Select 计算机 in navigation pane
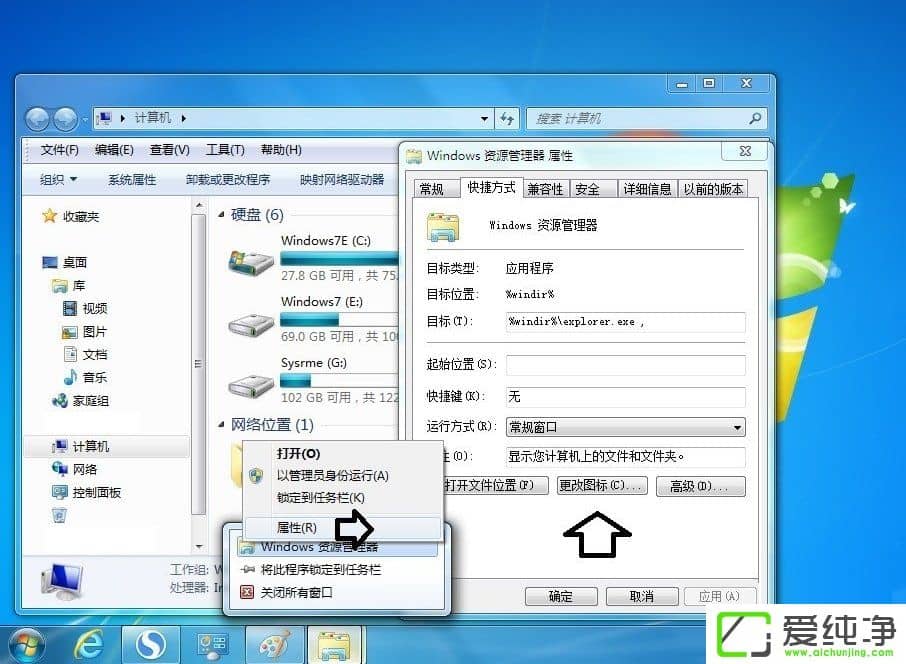Image resolution: width=906 pixels, height=664 pixels. point(80,446)
